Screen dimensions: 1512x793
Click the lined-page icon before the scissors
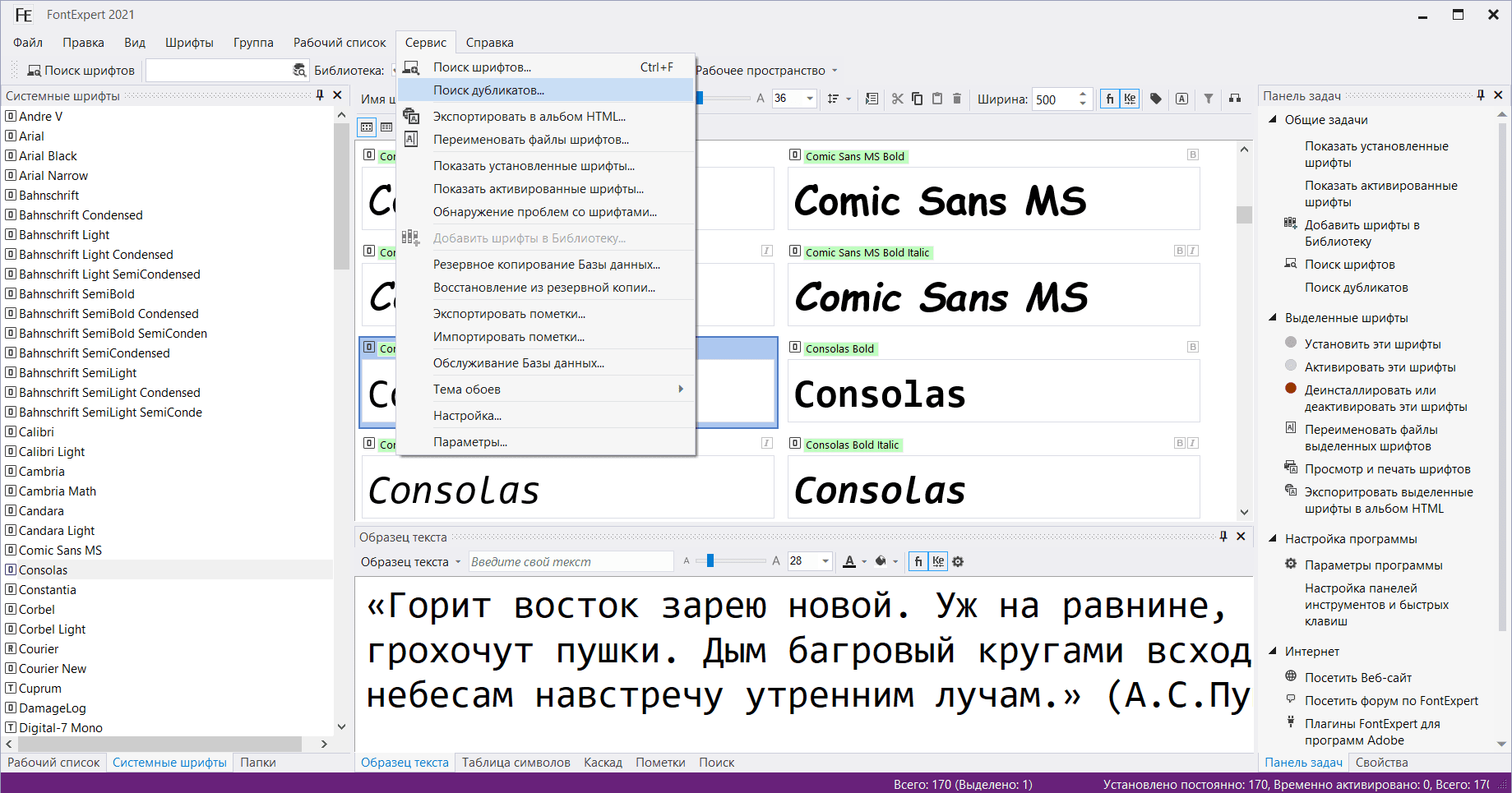coord(872,99)
